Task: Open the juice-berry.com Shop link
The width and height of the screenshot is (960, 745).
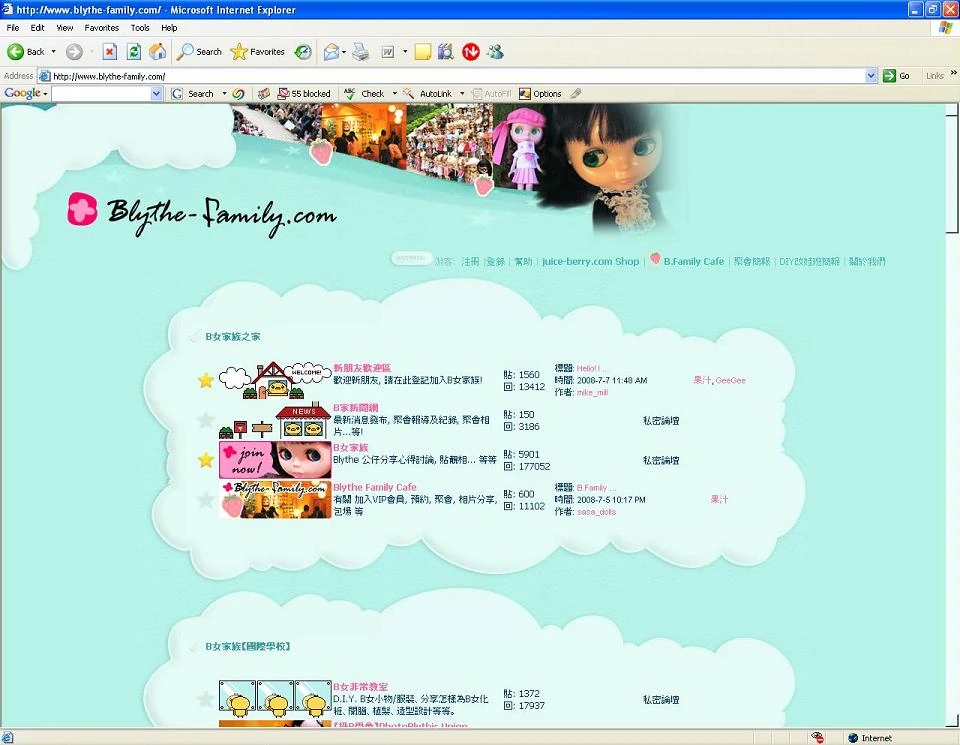Action: (x=589, y=261)
